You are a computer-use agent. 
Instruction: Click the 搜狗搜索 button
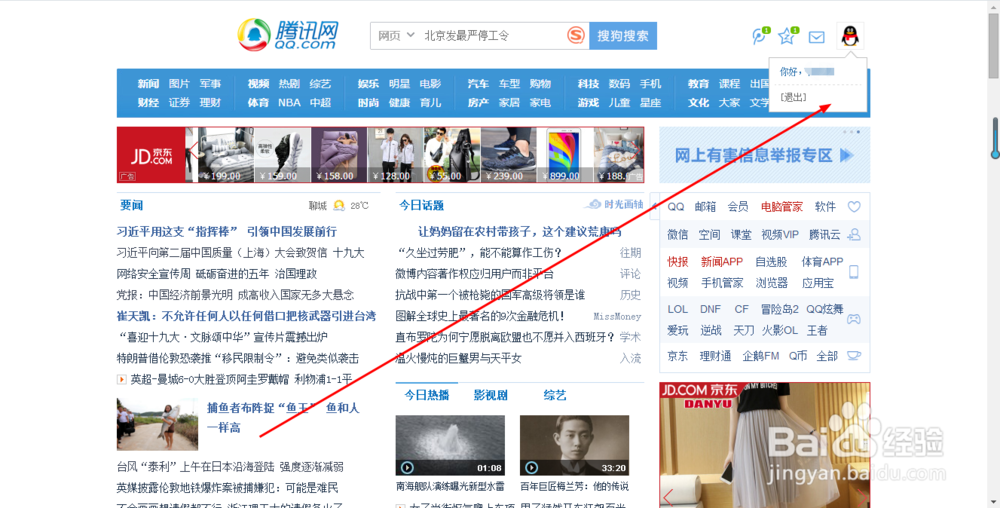623,36
